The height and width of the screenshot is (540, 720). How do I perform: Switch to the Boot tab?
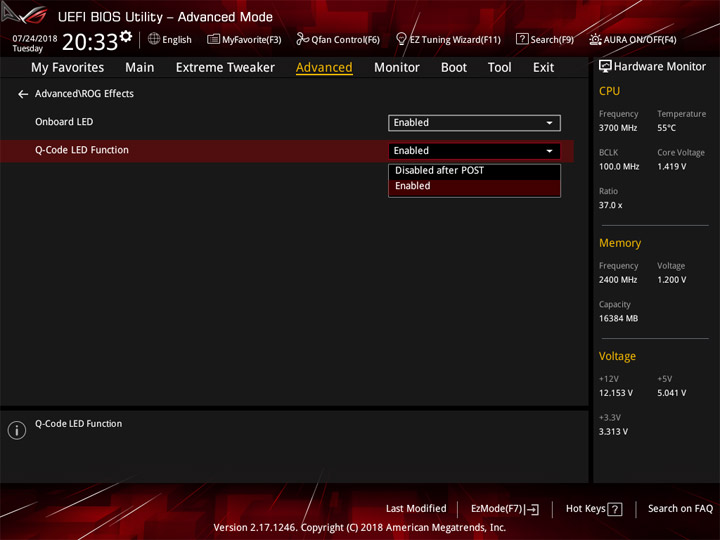(x=454, y=68)
